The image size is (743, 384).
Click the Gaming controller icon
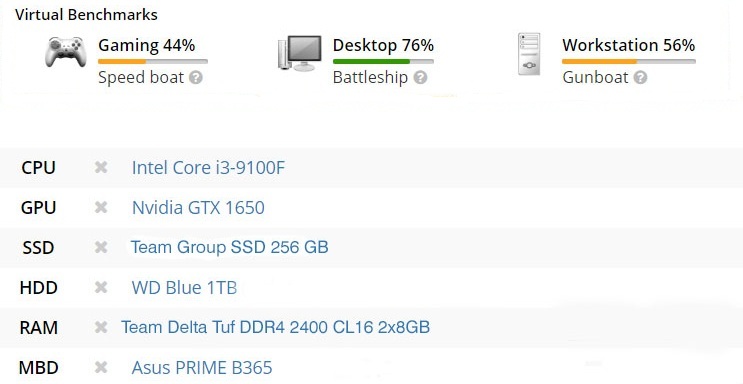66,51
